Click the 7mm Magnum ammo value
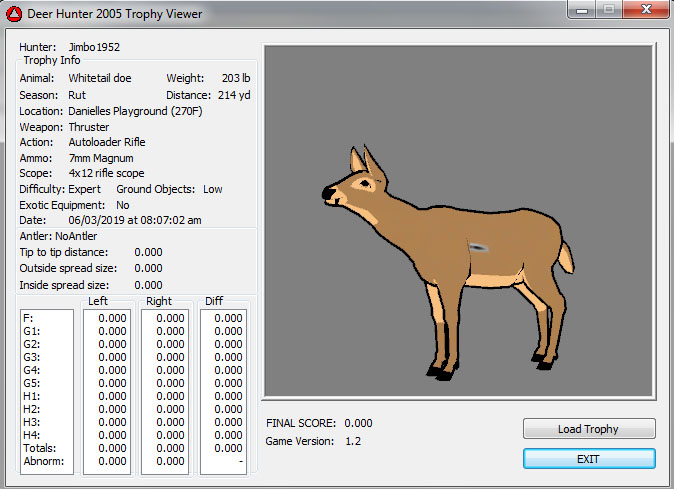Viewport: 674px width, 489px height. click(101, 158)
